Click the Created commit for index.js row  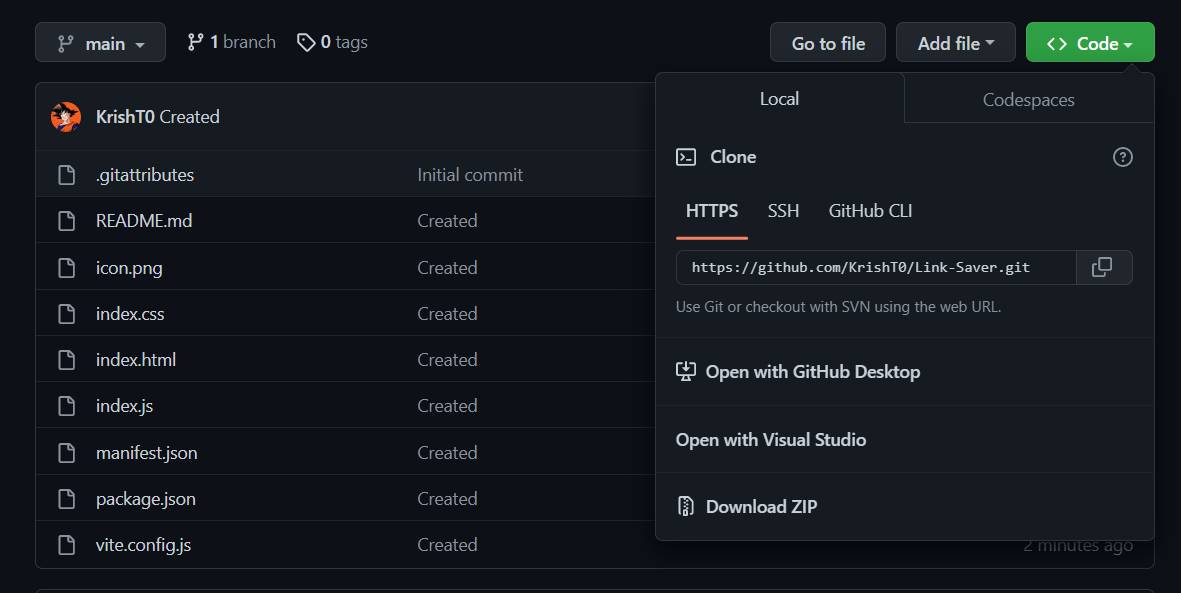click(x=447, y=406)
